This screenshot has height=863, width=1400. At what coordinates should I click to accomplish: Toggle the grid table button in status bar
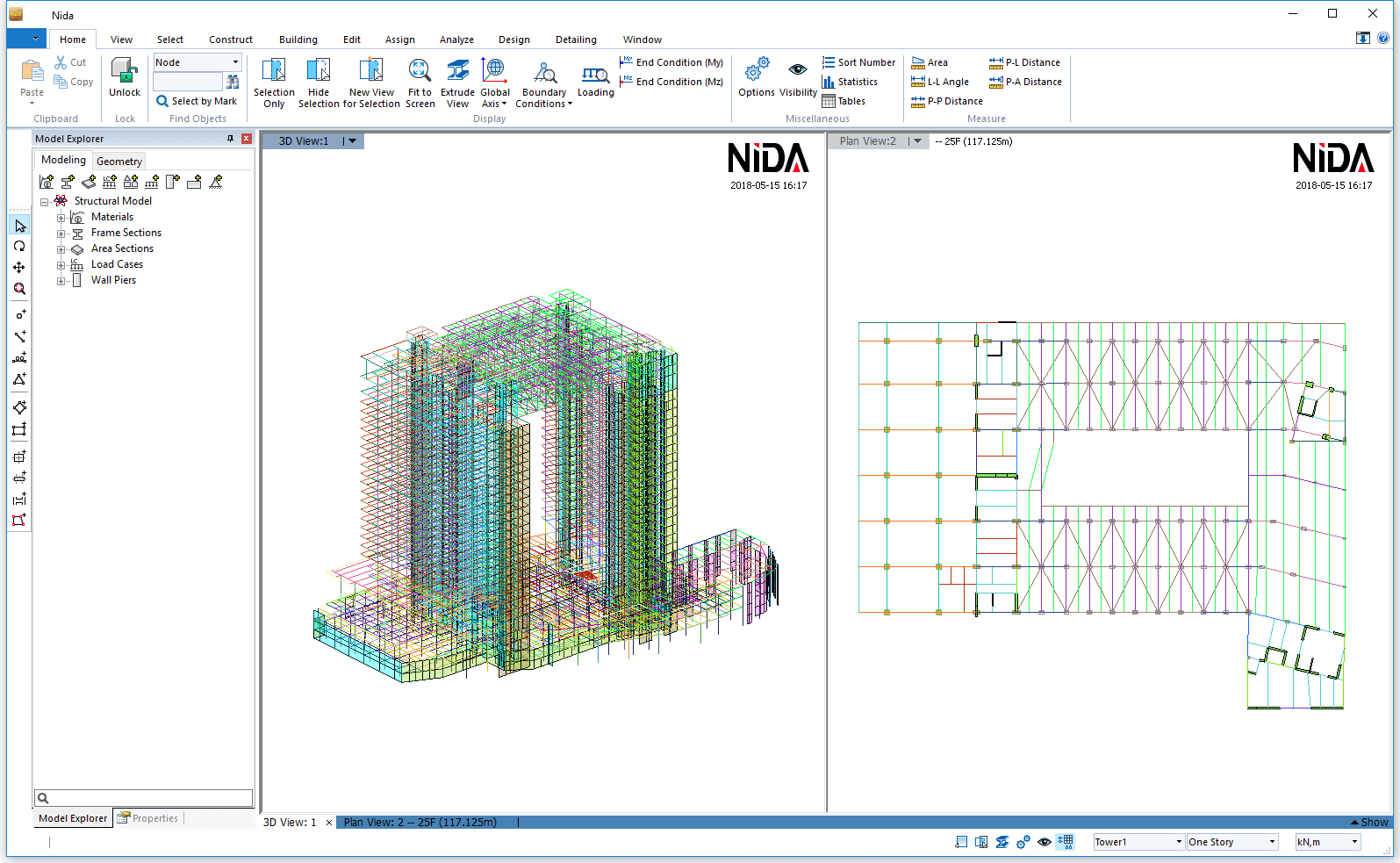[1066, 842]
